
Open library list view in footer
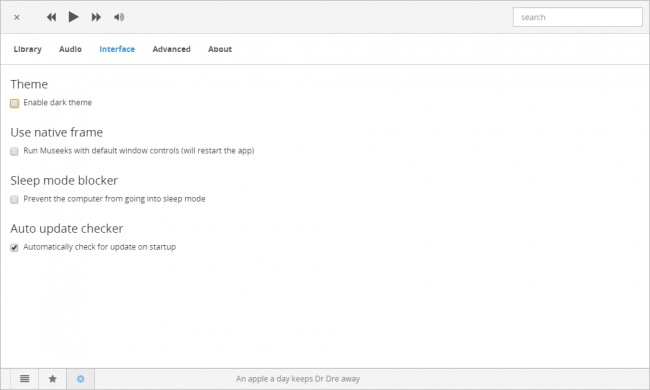(x=25, y=378)
